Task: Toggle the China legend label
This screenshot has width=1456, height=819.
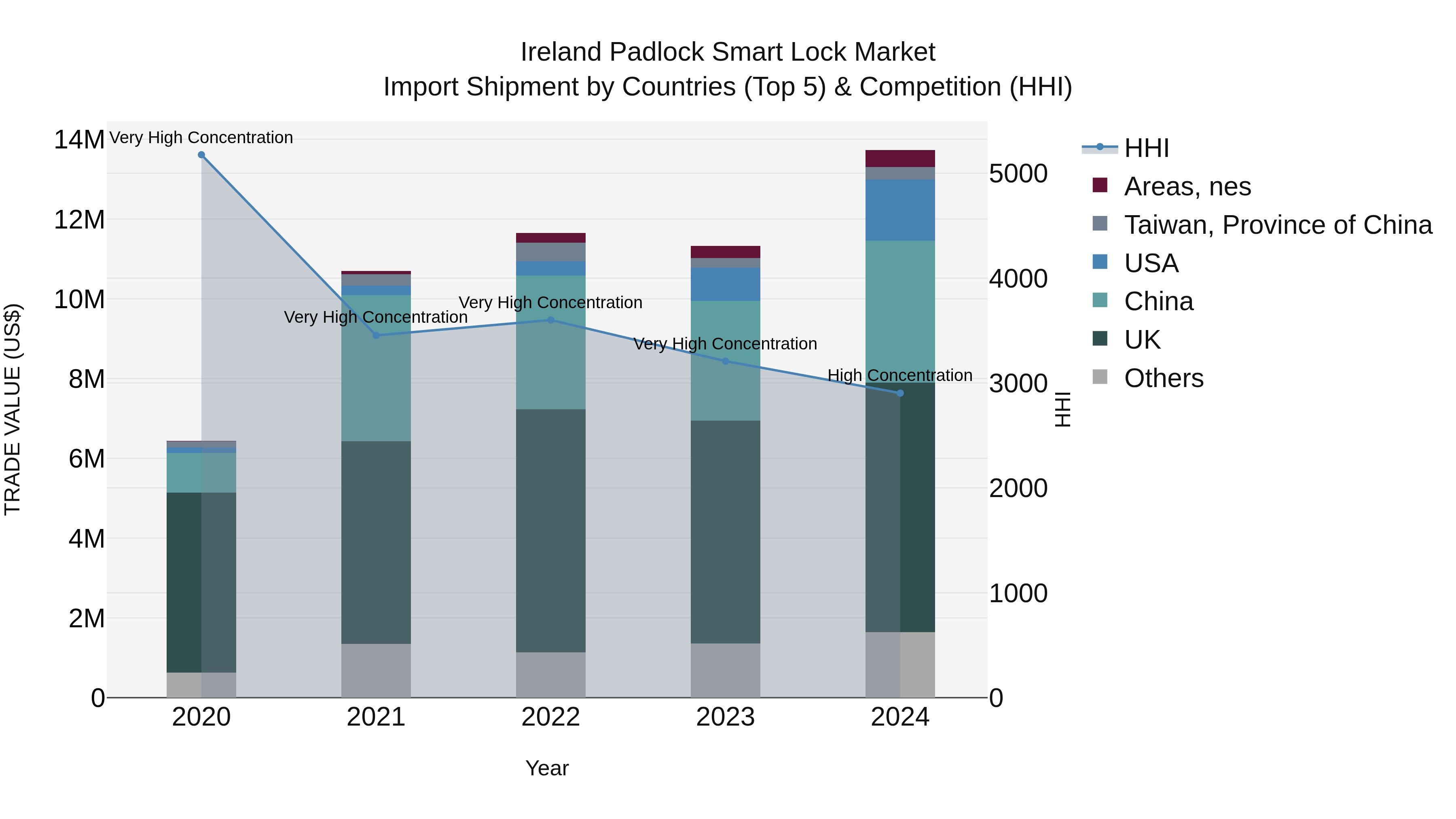Action: pos(1159,301)
